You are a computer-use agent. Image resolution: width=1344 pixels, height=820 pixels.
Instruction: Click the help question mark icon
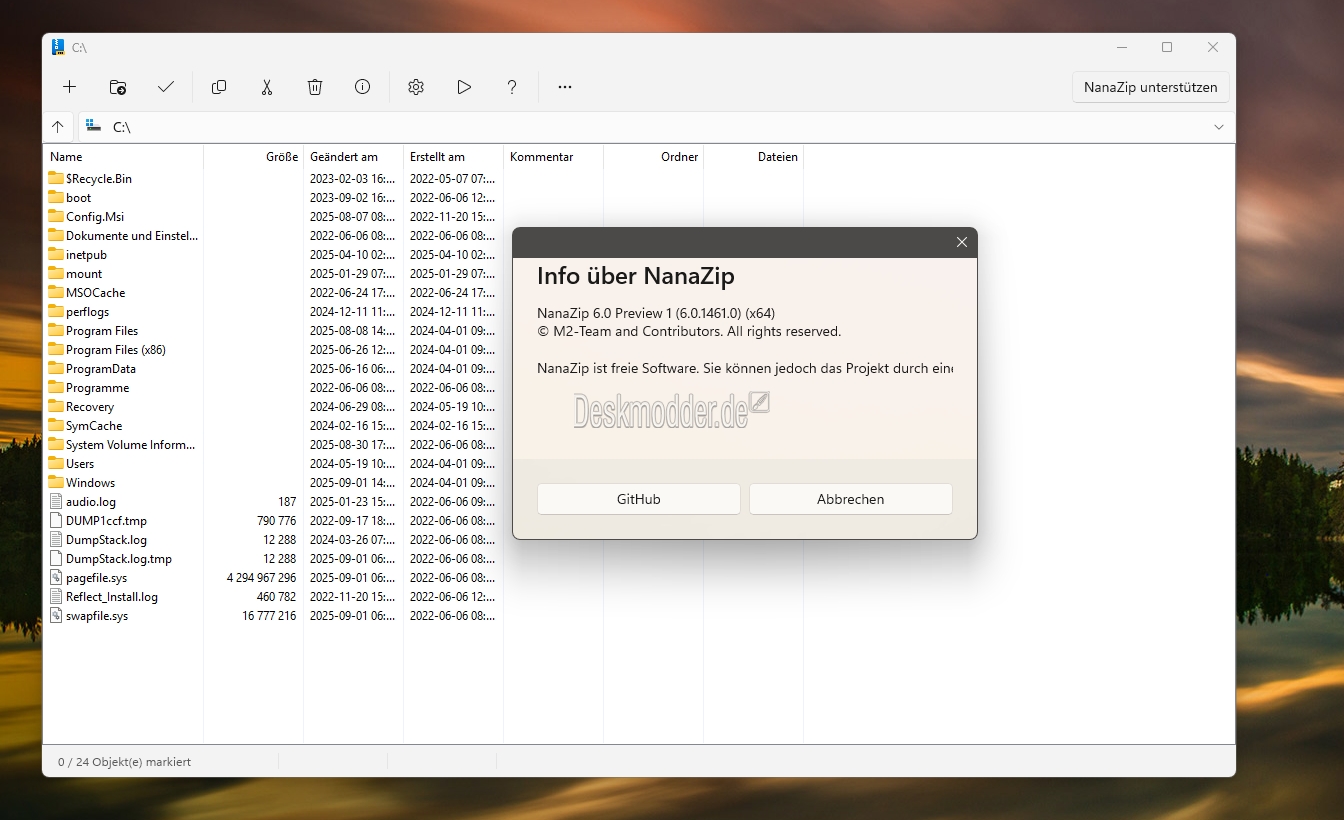click(x=512, y=87)
